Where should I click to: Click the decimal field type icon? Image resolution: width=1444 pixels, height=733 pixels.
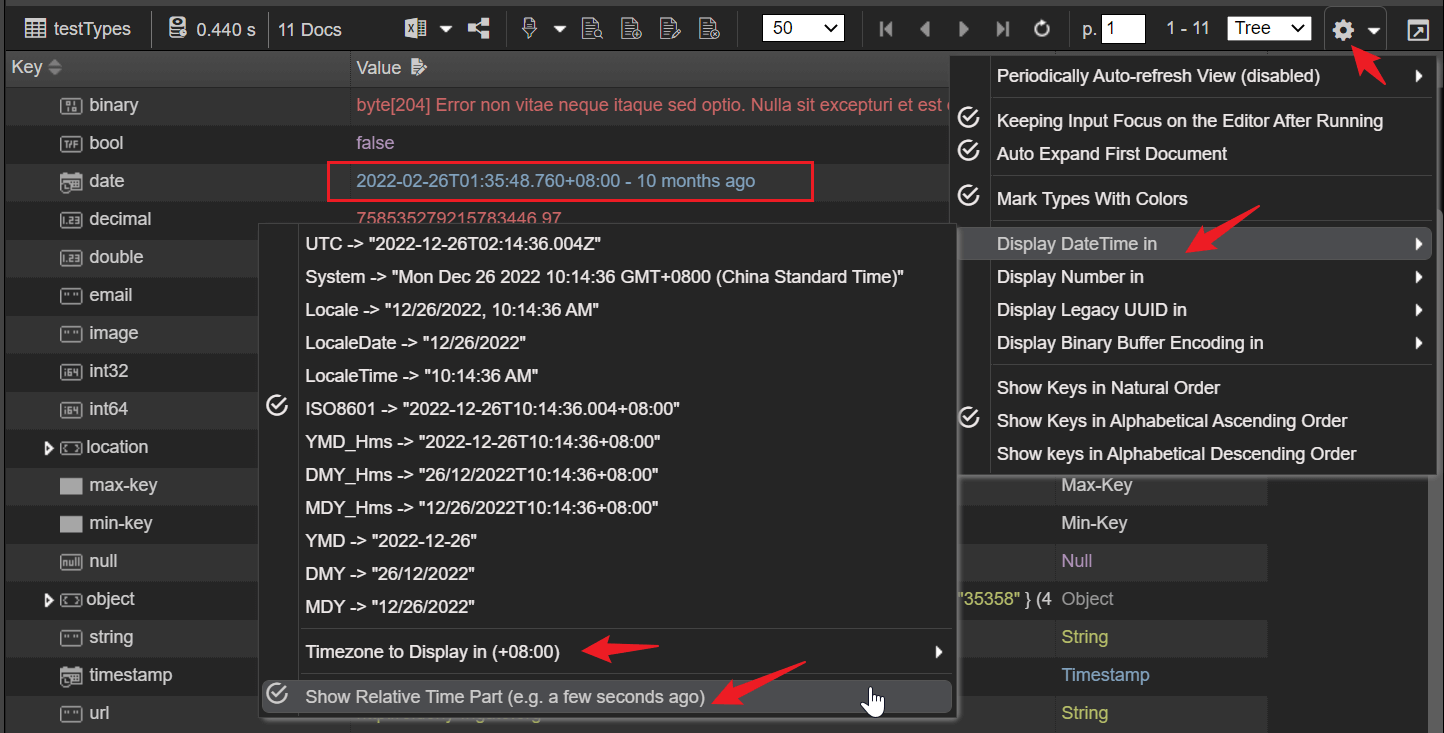coord(71,219)
